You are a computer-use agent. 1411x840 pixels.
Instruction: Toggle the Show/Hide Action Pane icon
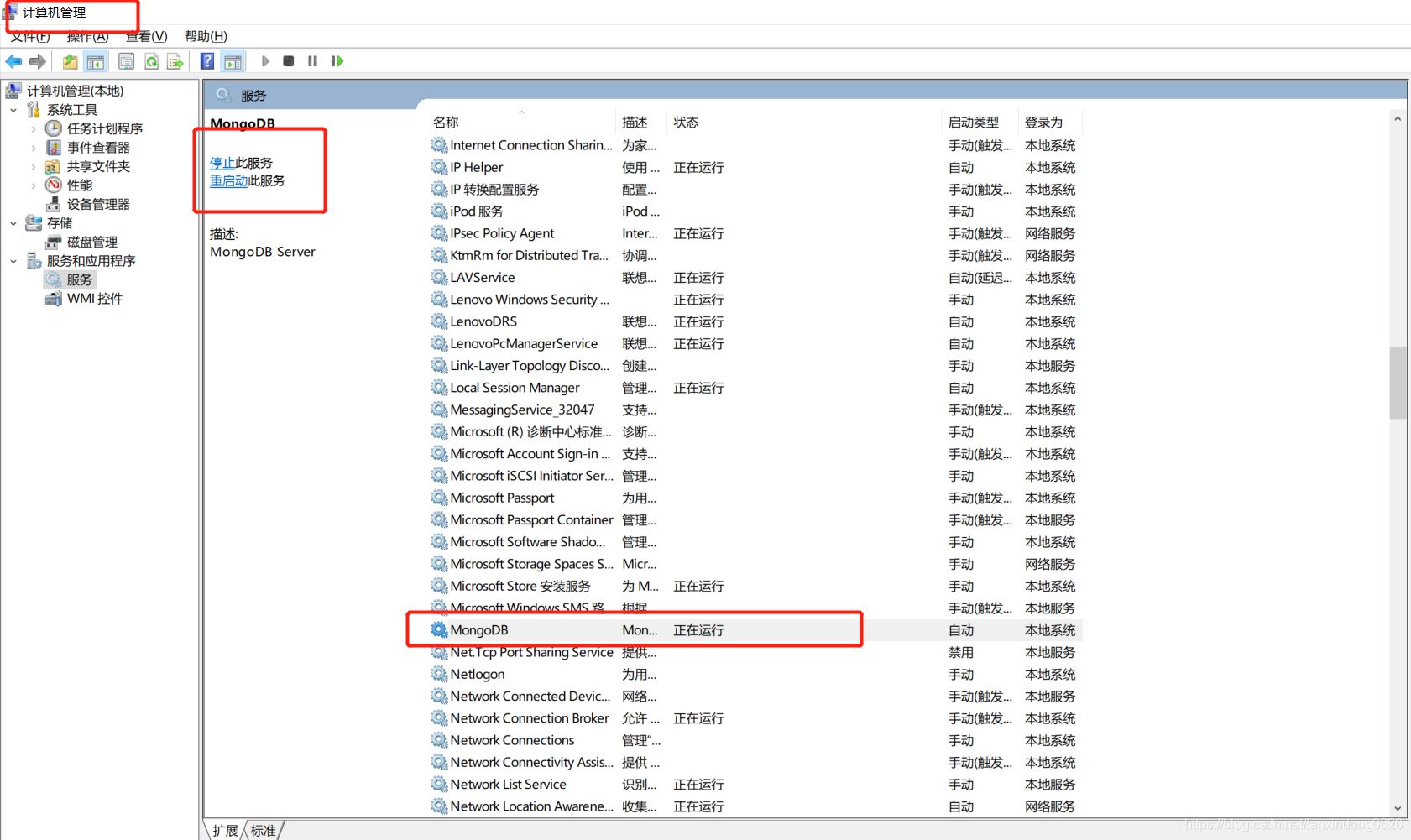click(233, 61)
